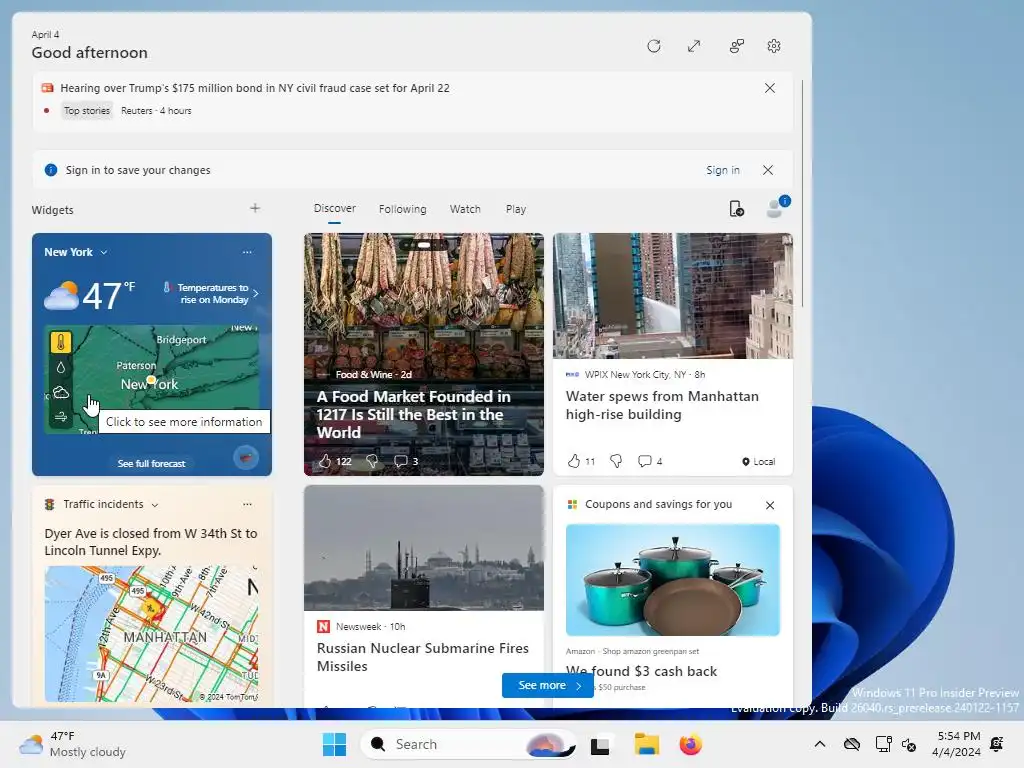The height and width of the screenshot is (768, 1024).
Task: Open the taskbar weather widget button
Action: tap(72, 744)
